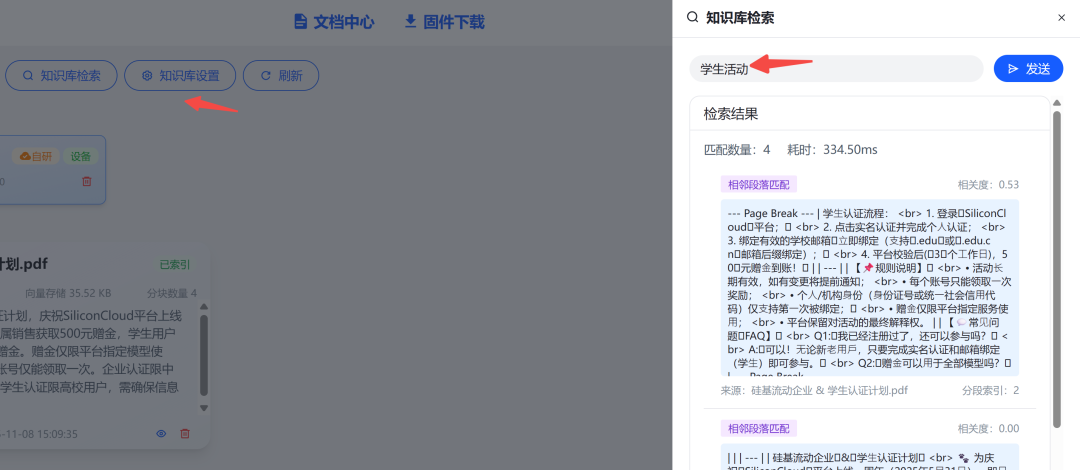Click the search query field containing 学生活动
Viewport: 1080px width, 470px height.
click(x=836, y=68)
